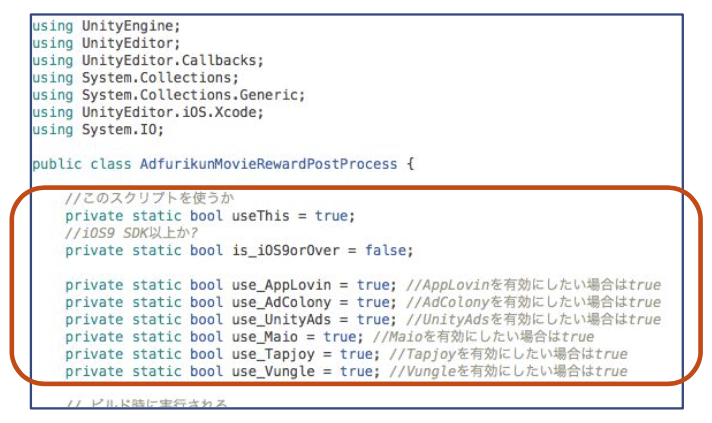Viewport: 712px width, 423px height.
Task: Click the is_iOS9orOver false value
Action: pyautogui.click(x=386, y=250)
